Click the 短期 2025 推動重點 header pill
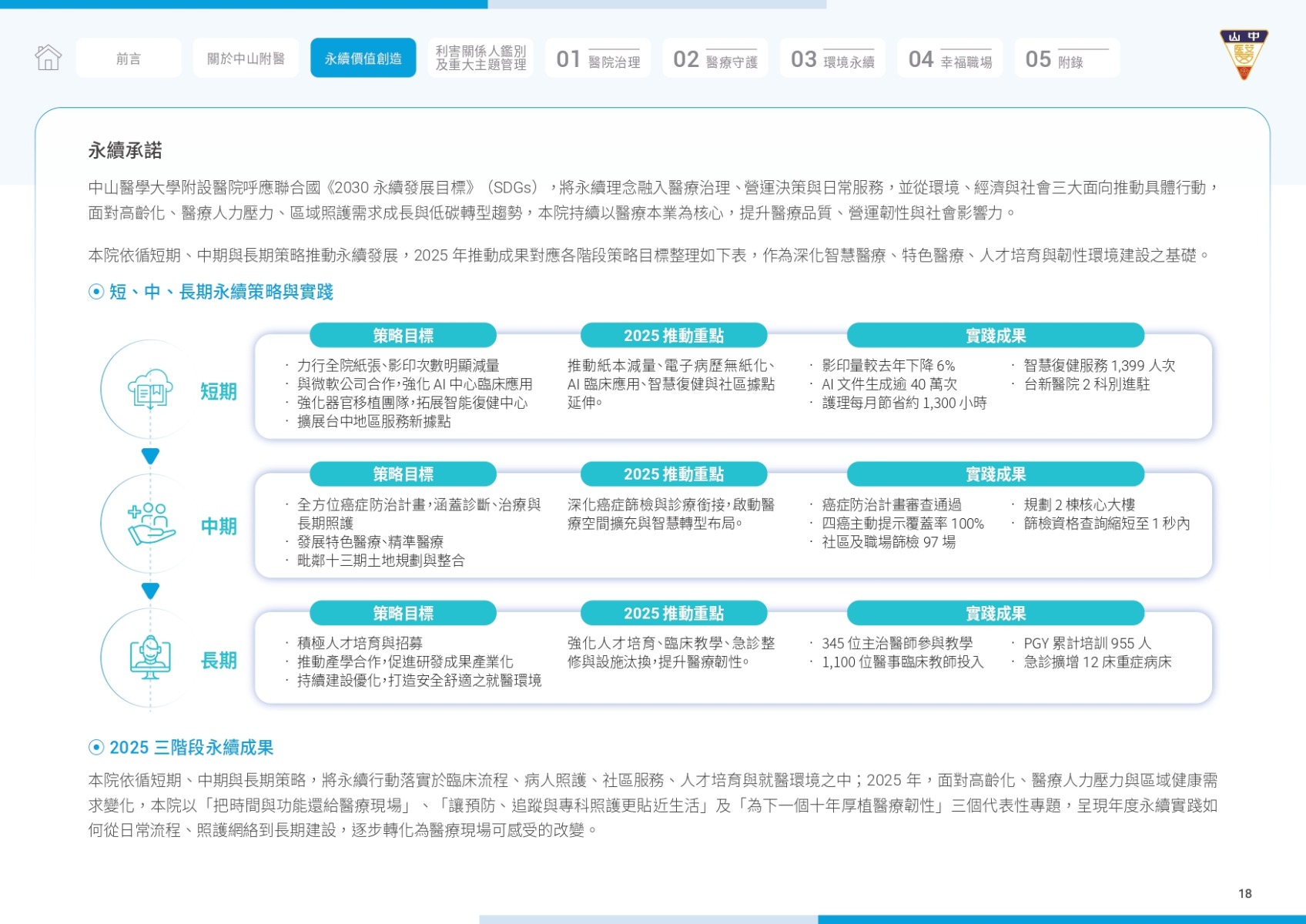This screenshot has width=1306, height=924. pos(674,336)
